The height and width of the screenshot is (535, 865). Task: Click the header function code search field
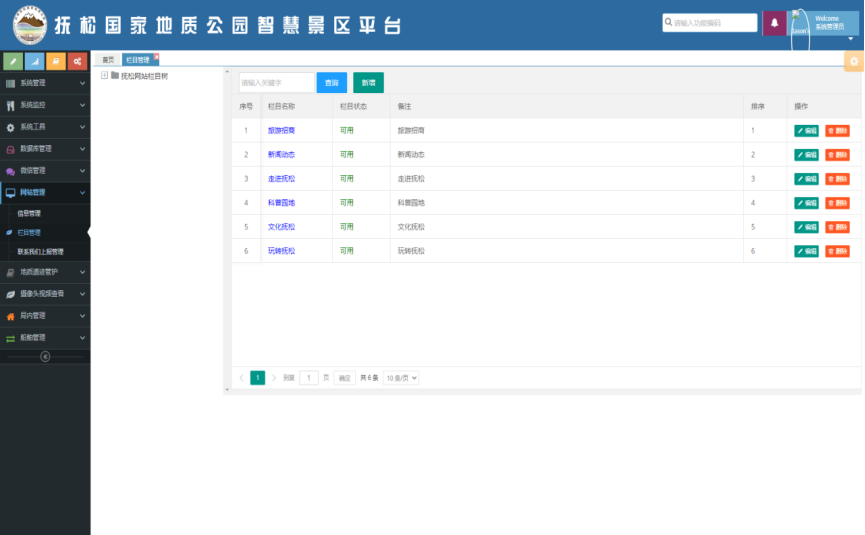click(710, 23)
